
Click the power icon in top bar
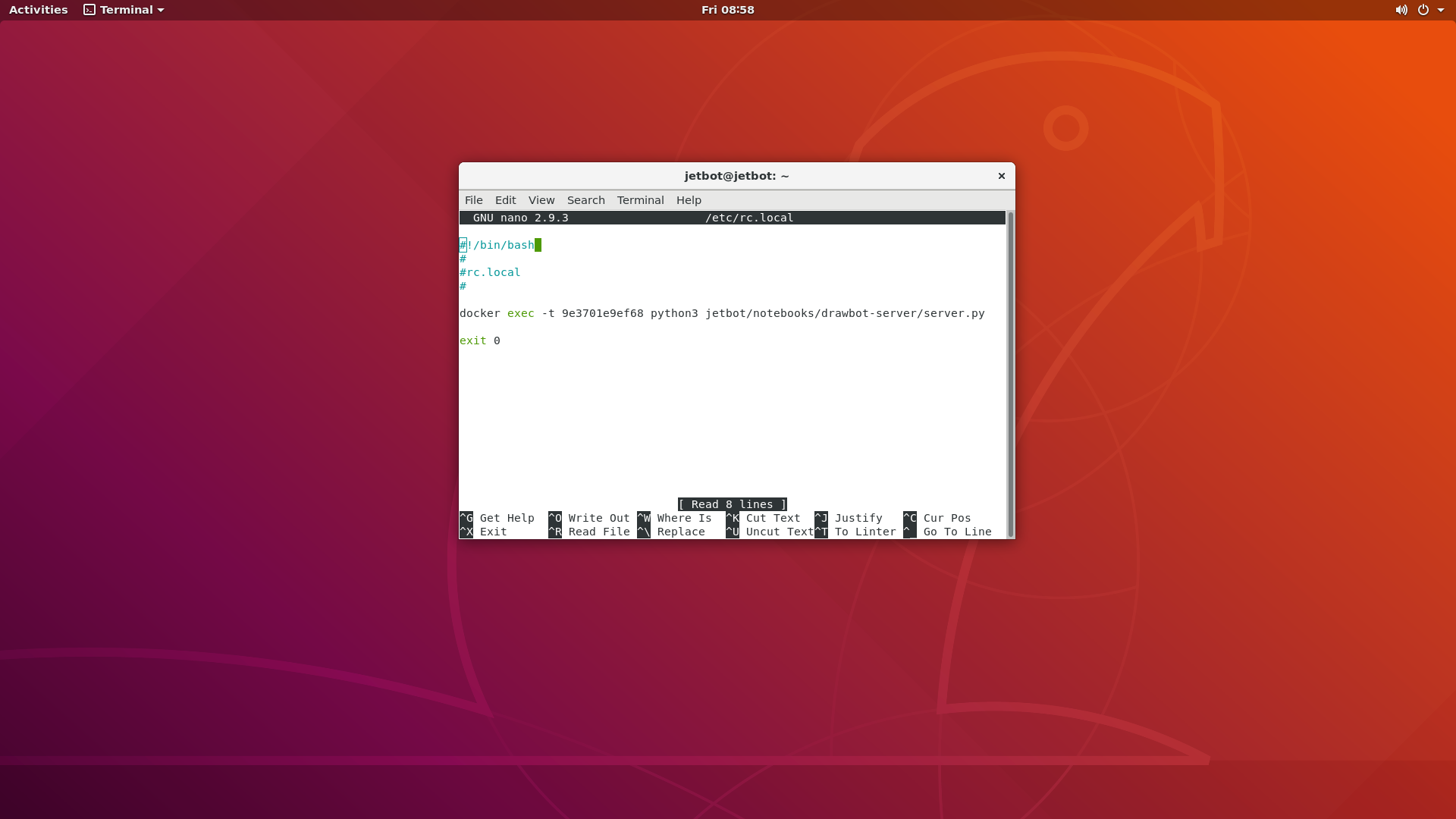1423,10
